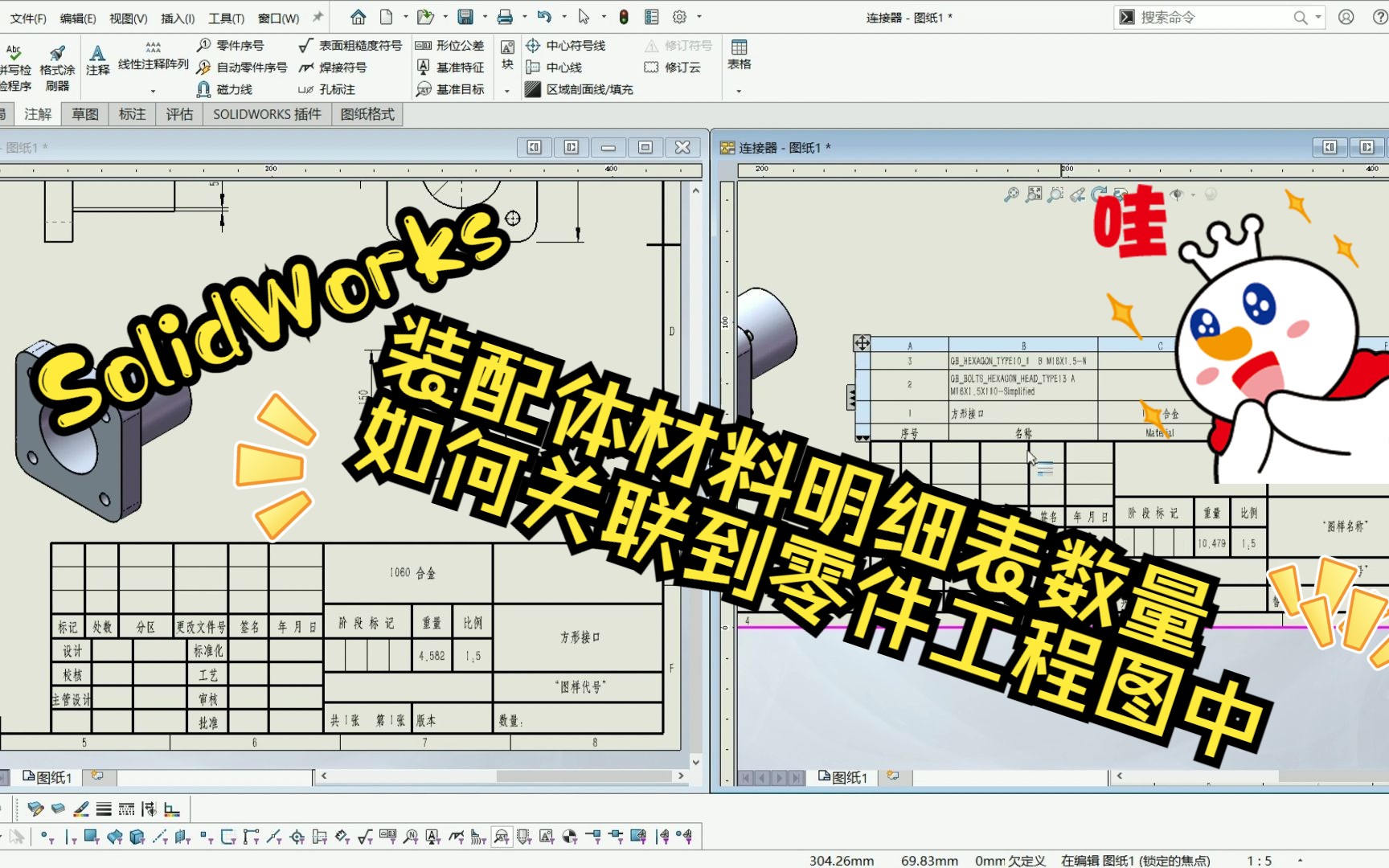The width and height of the screenshot is (1389, 868).
Task: Expand the Save icon dropdown arrow
Action: point(484,17)
